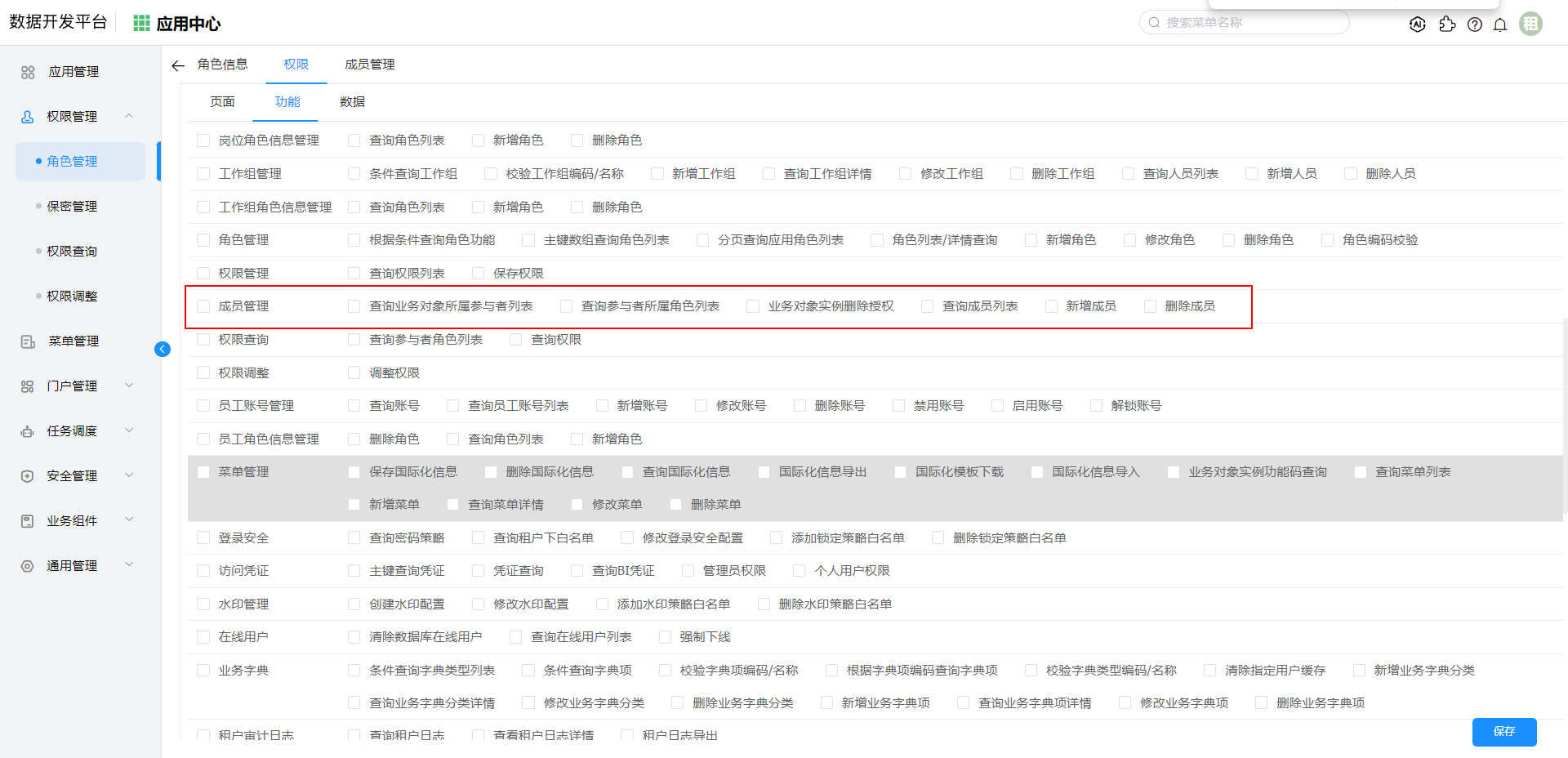
Task: Switch to the 数据 sub-tab
Action: [352, 102]
